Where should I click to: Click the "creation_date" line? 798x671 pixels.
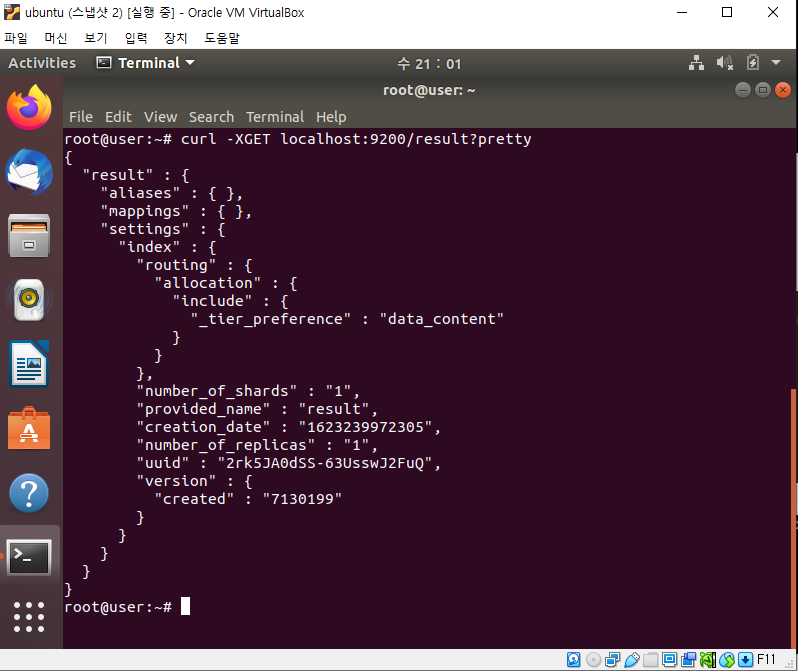[x=288, y=427]
